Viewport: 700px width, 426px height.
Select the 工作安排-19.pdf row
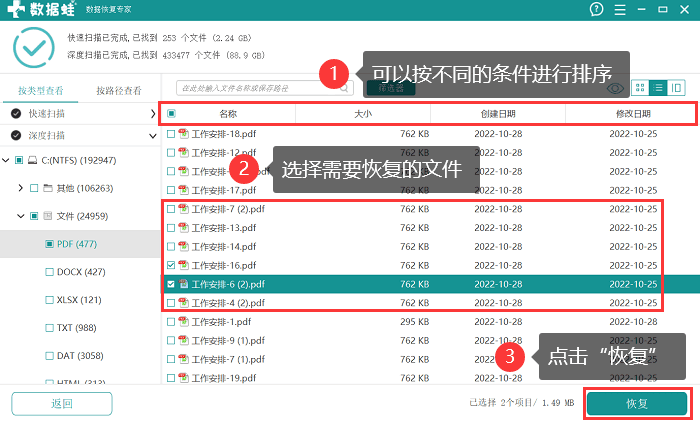pyautogui.click(x=430, y=378)
